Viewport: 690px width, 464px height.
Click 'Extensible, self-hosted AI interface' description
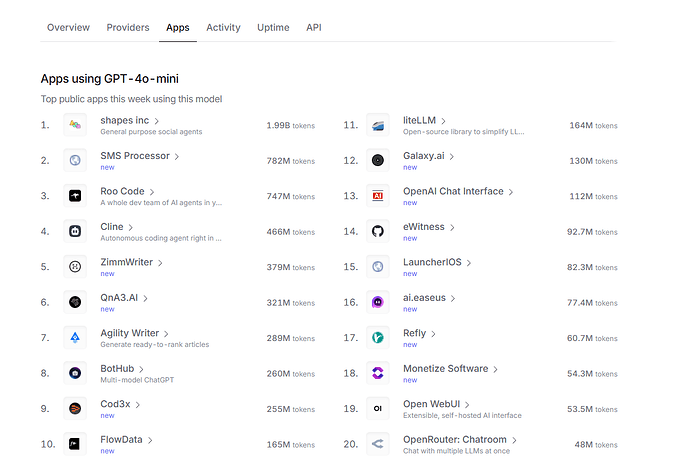click(462, 415)
